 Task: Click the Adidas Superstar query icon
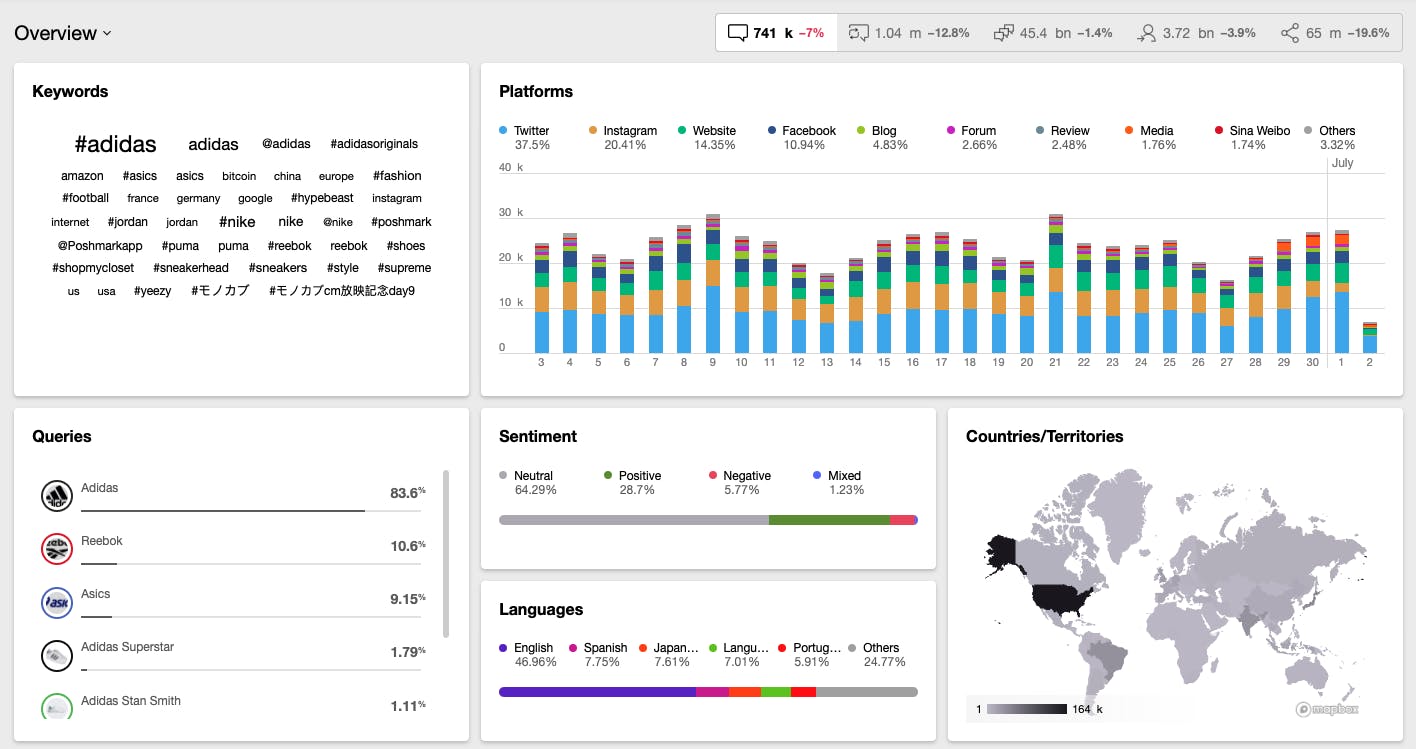pos(57,656)
